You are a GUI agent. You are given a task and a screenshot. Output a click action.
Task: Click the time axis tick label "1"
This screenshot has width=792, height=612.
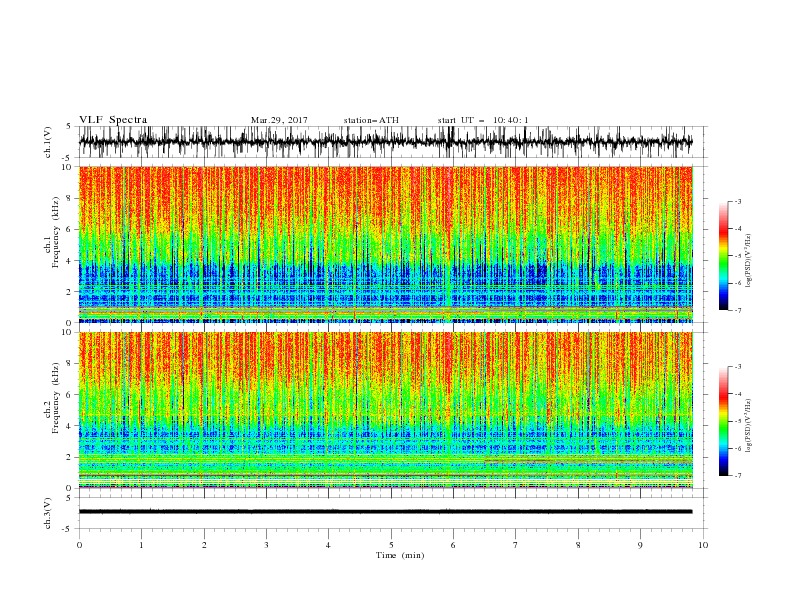tap(141, 545)
